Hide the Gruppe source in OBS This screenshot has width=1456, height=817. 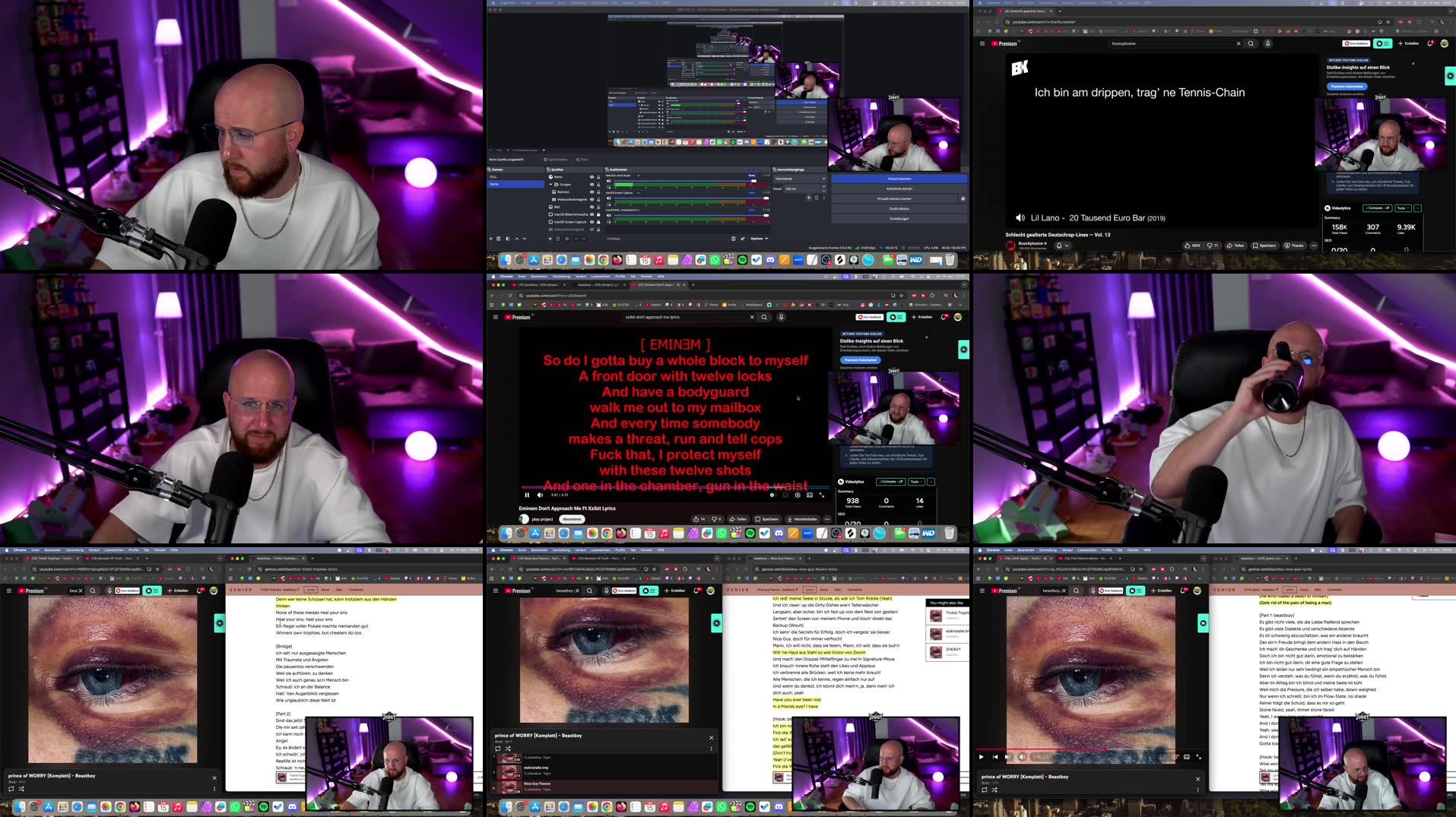[592, 185]
